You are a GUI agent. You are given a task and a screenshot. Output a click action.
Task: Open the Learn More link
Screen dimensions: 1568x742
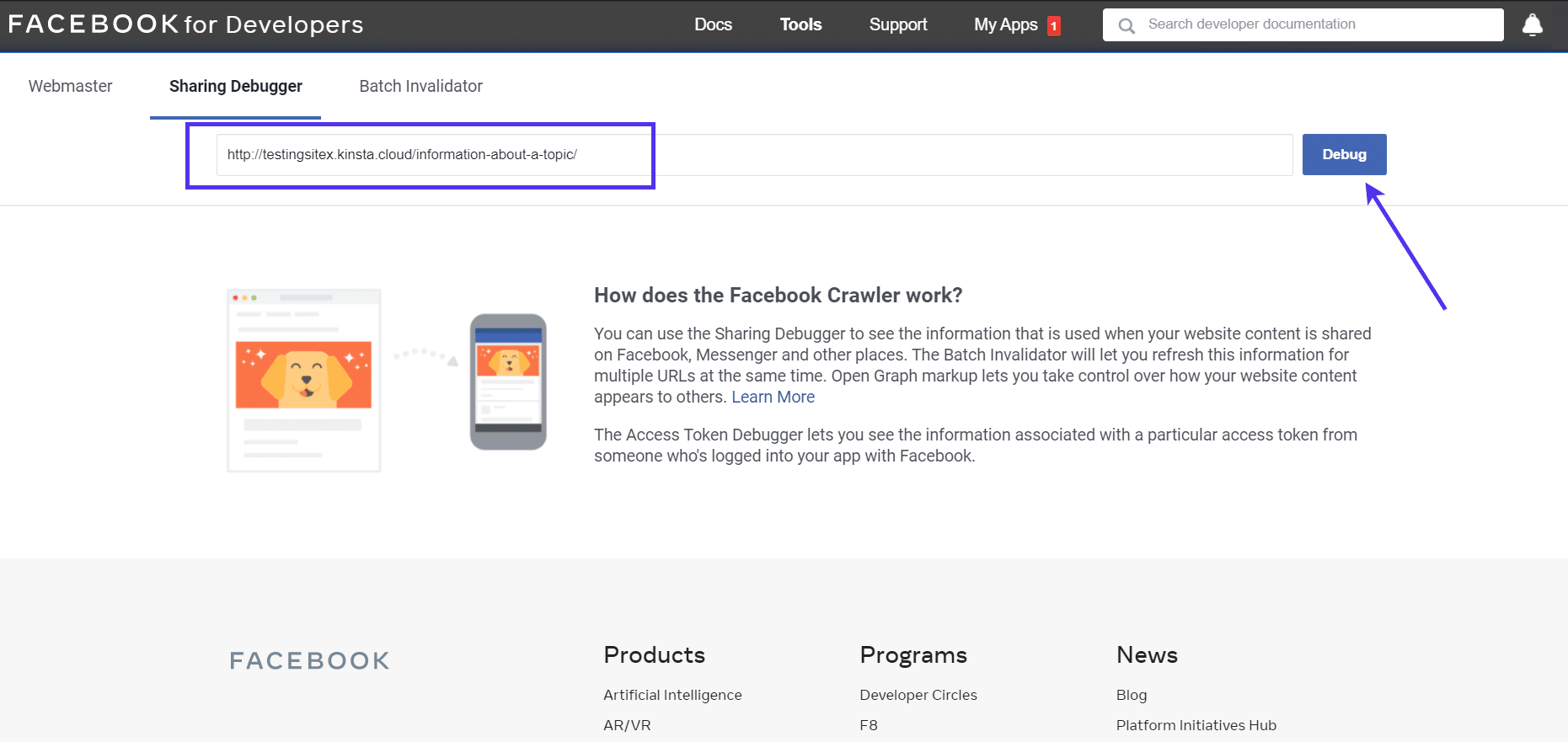point(773,397)
